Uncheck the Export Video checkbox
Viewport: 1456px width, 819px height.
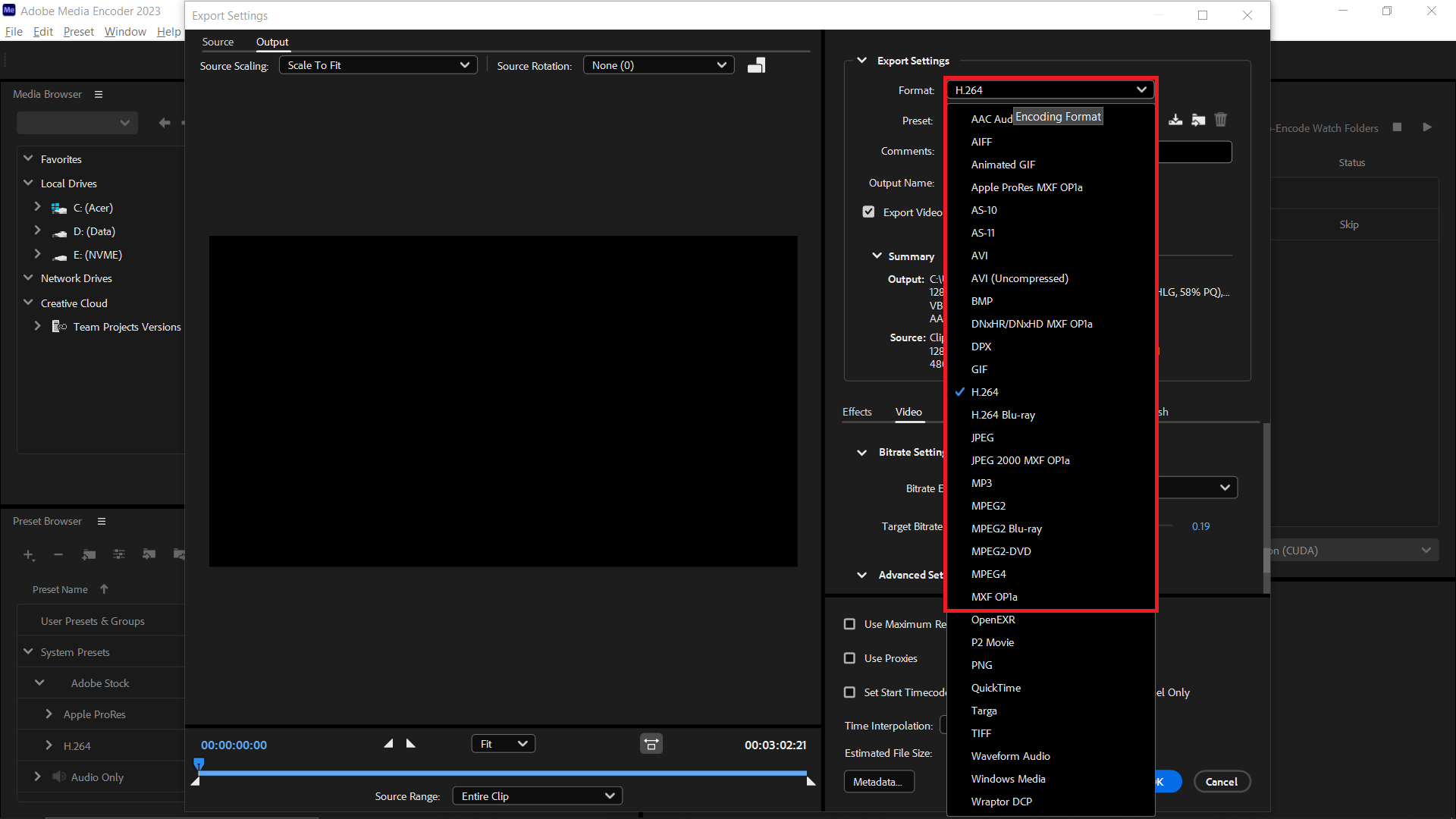(869, 212)
